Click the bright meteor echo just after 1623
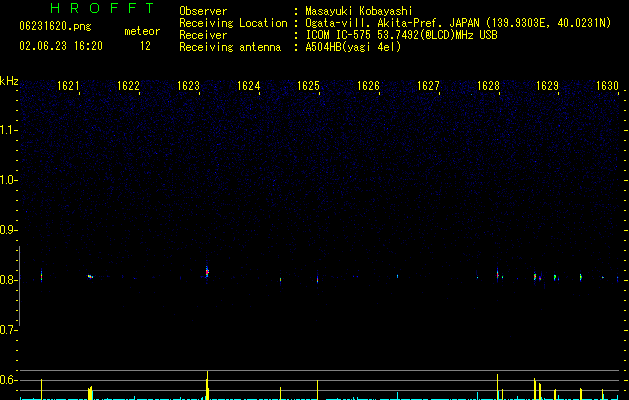Viewport: 629px width, 400px height. point(207,272)
